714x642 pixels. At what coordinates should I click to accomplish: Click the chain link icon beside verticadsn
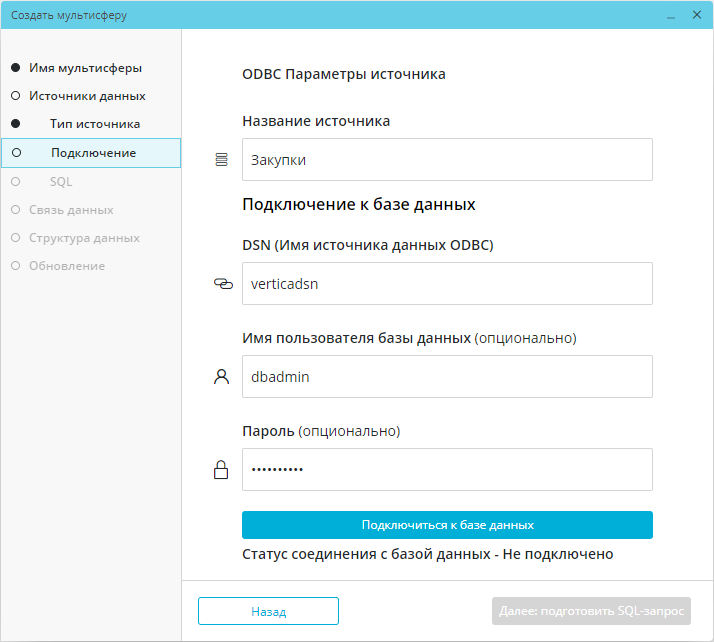[223, 284]
